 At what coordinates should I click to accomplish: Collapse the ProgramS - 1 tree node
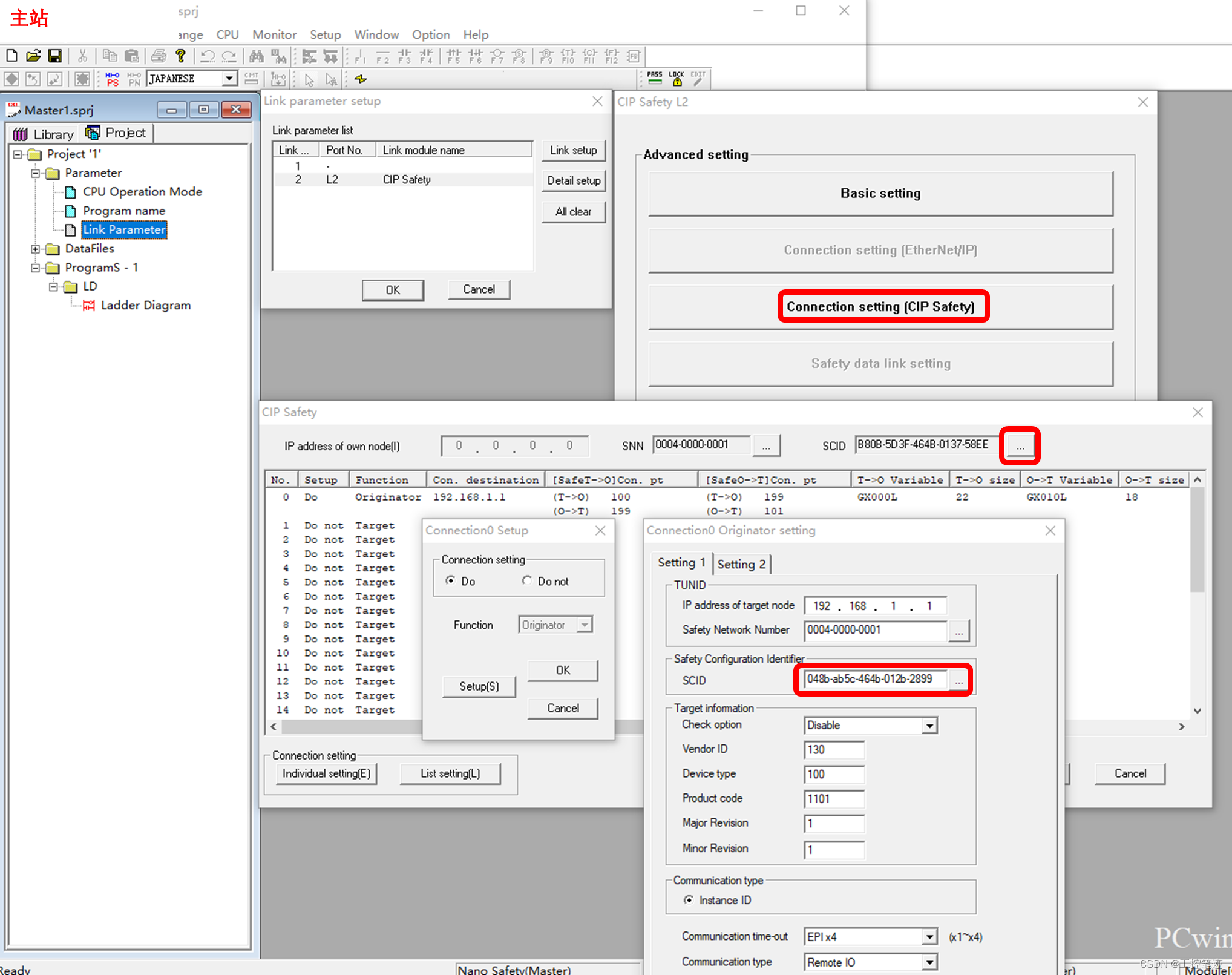coord(36,268)
